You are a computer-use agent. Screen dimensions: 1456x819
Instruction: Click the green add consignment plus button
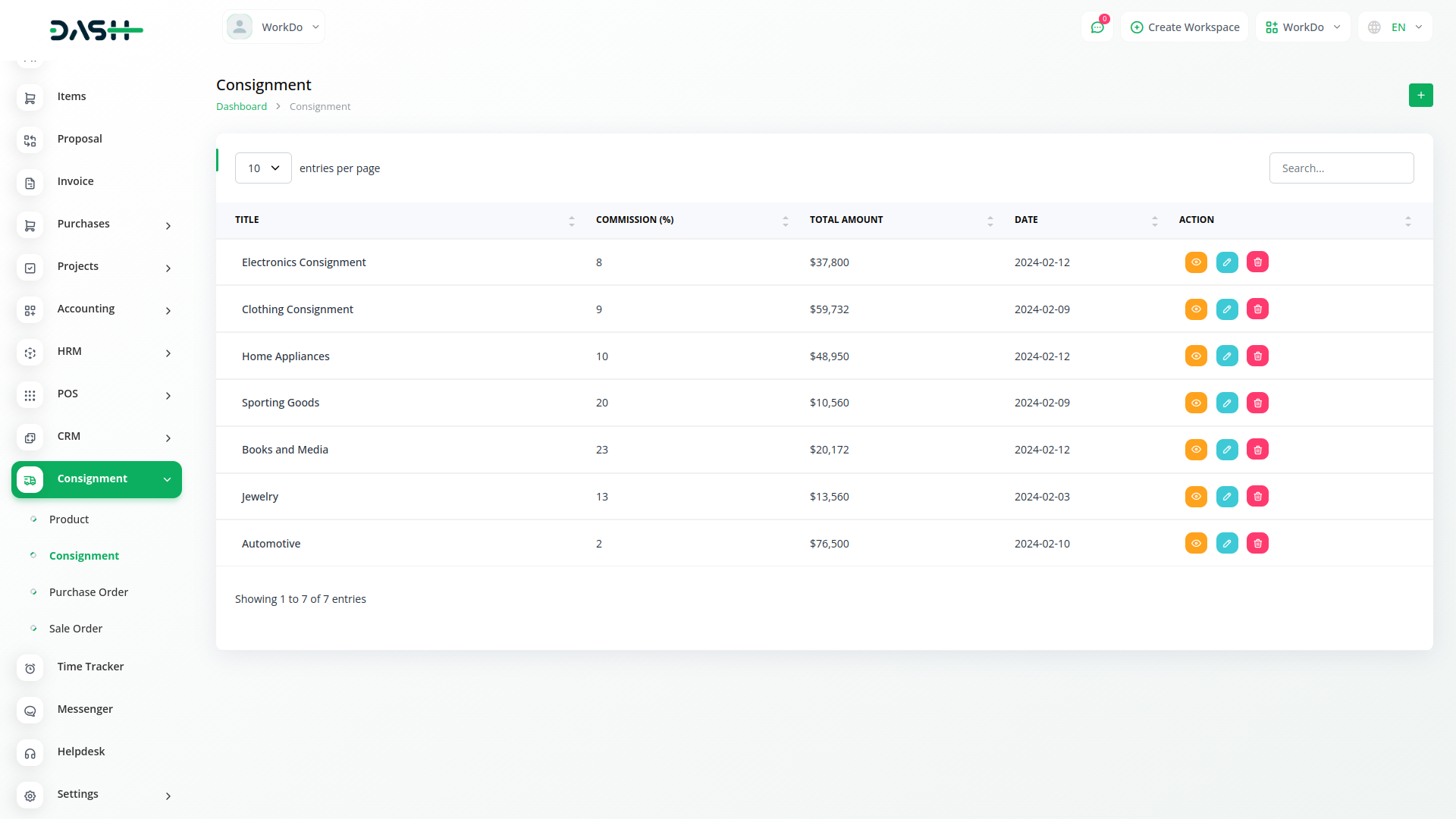point(1420,96)
